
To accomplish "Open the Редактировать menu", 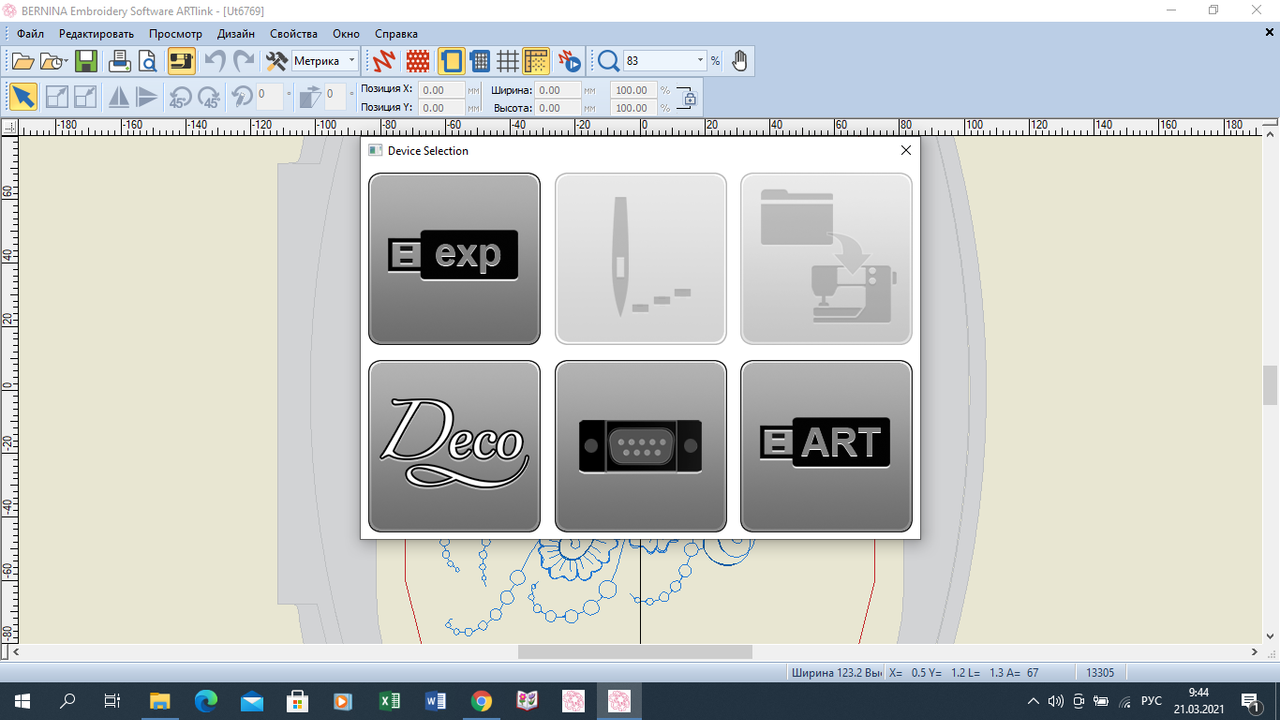I will point(96,34).
